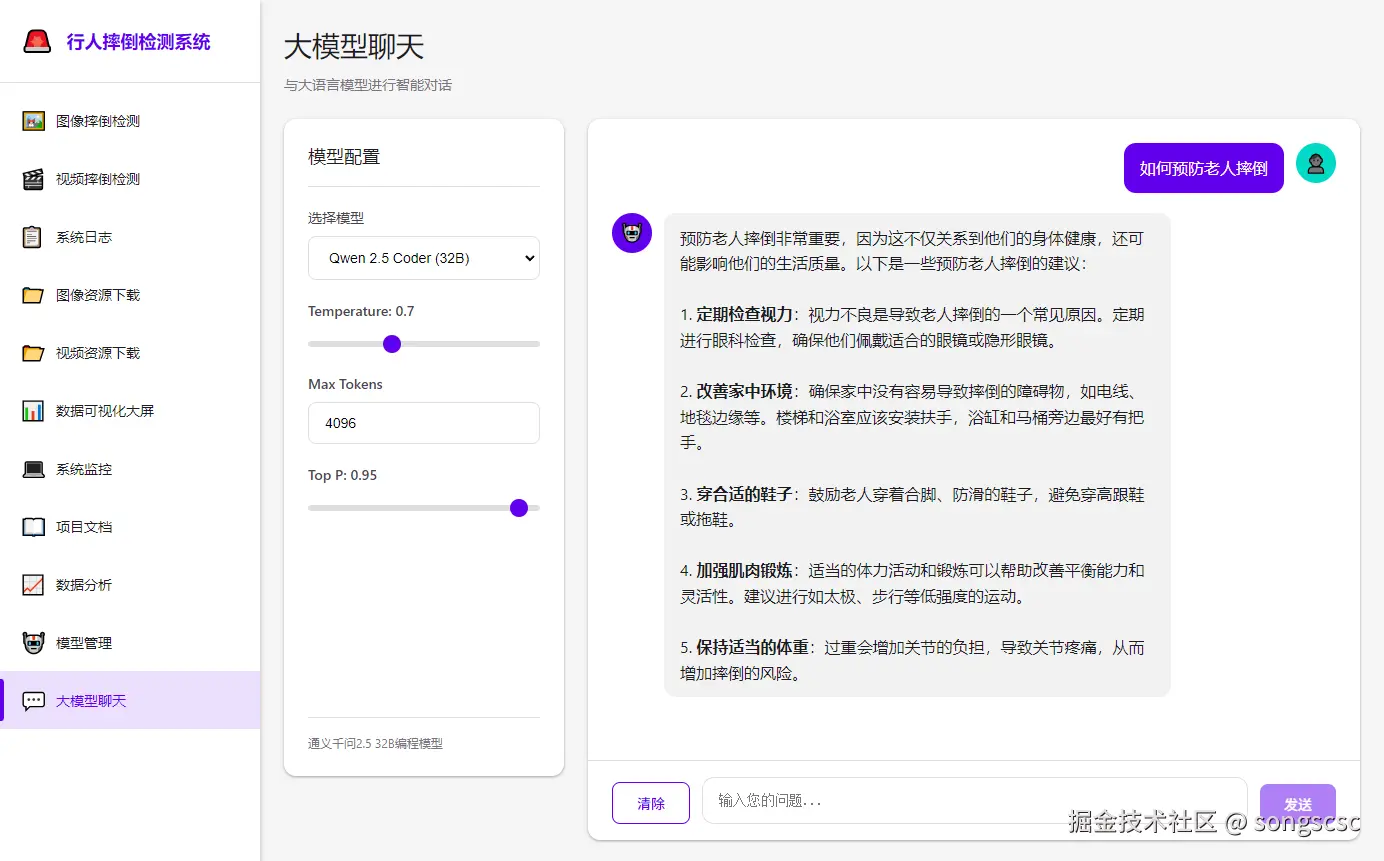The height and width of the screenshot is (861, 1384).
Task: Click the 大模型聊天 chat bubble icon
Action: click(33, 700)
